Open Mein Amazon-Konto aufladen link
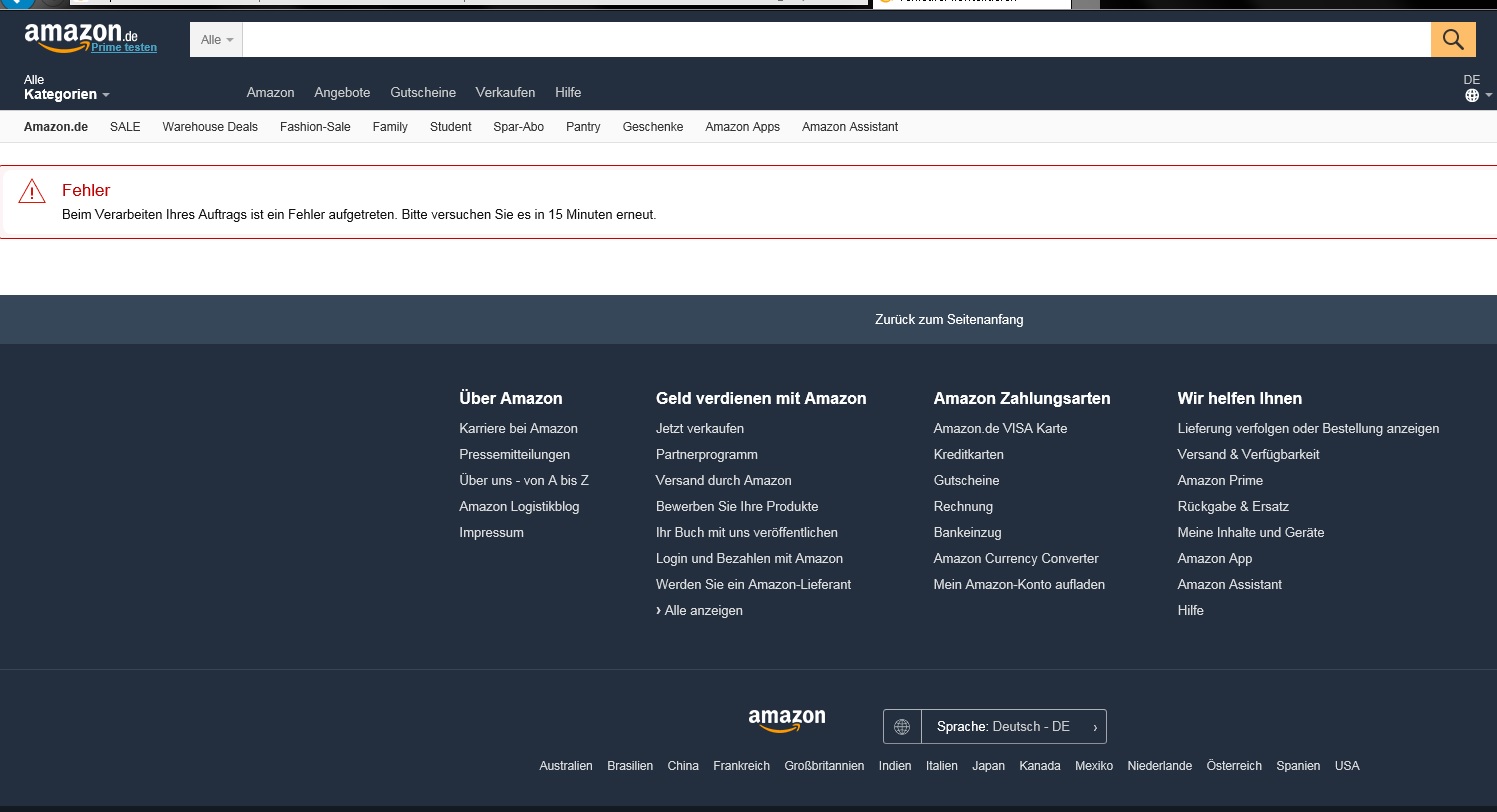1497x812 pixels. click(1019, 584)
